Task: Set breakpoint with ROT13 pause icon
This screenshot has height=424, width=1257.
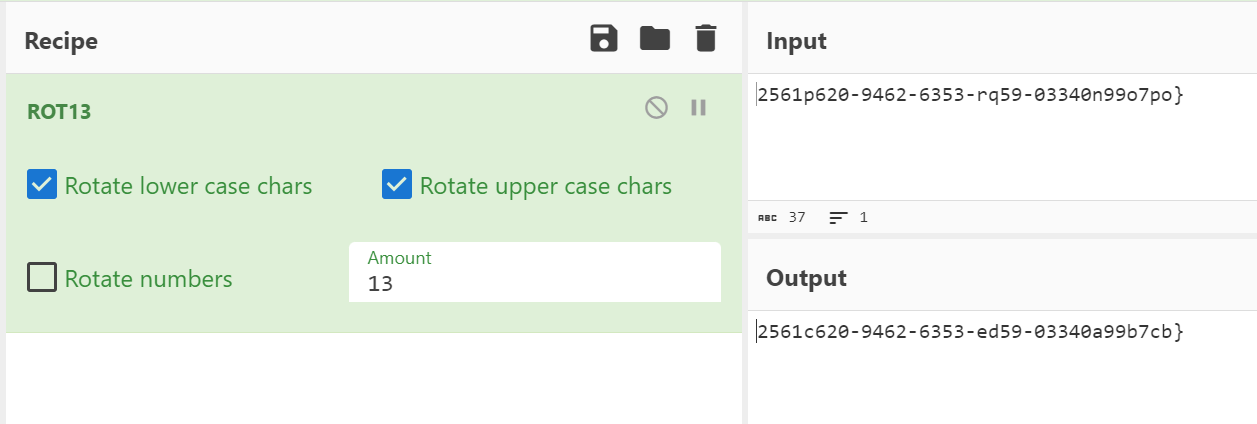Action: tap(699, 108)
